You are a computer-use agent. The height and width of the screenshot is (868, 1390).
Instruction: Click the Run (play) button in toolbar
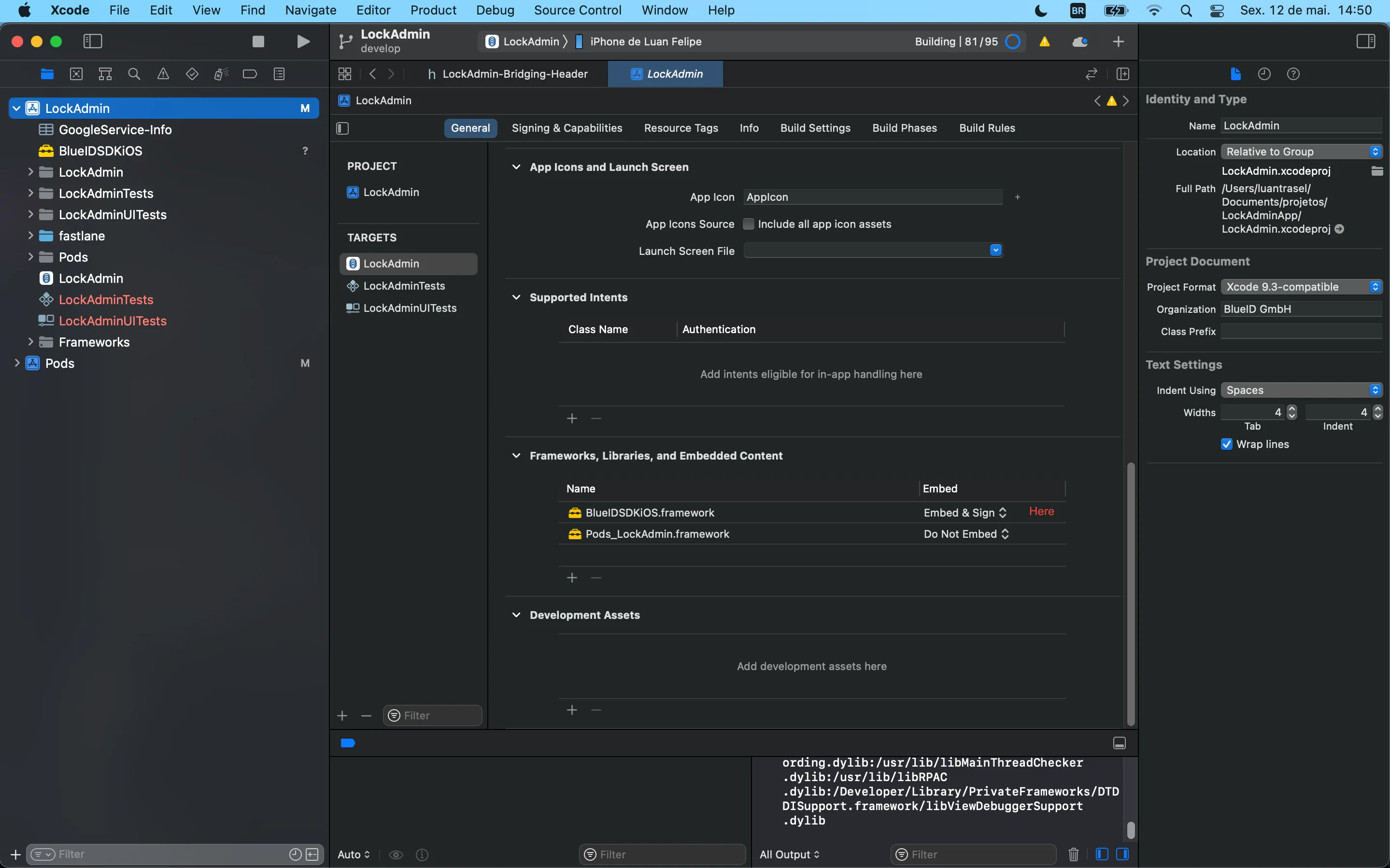coord(303,42)
